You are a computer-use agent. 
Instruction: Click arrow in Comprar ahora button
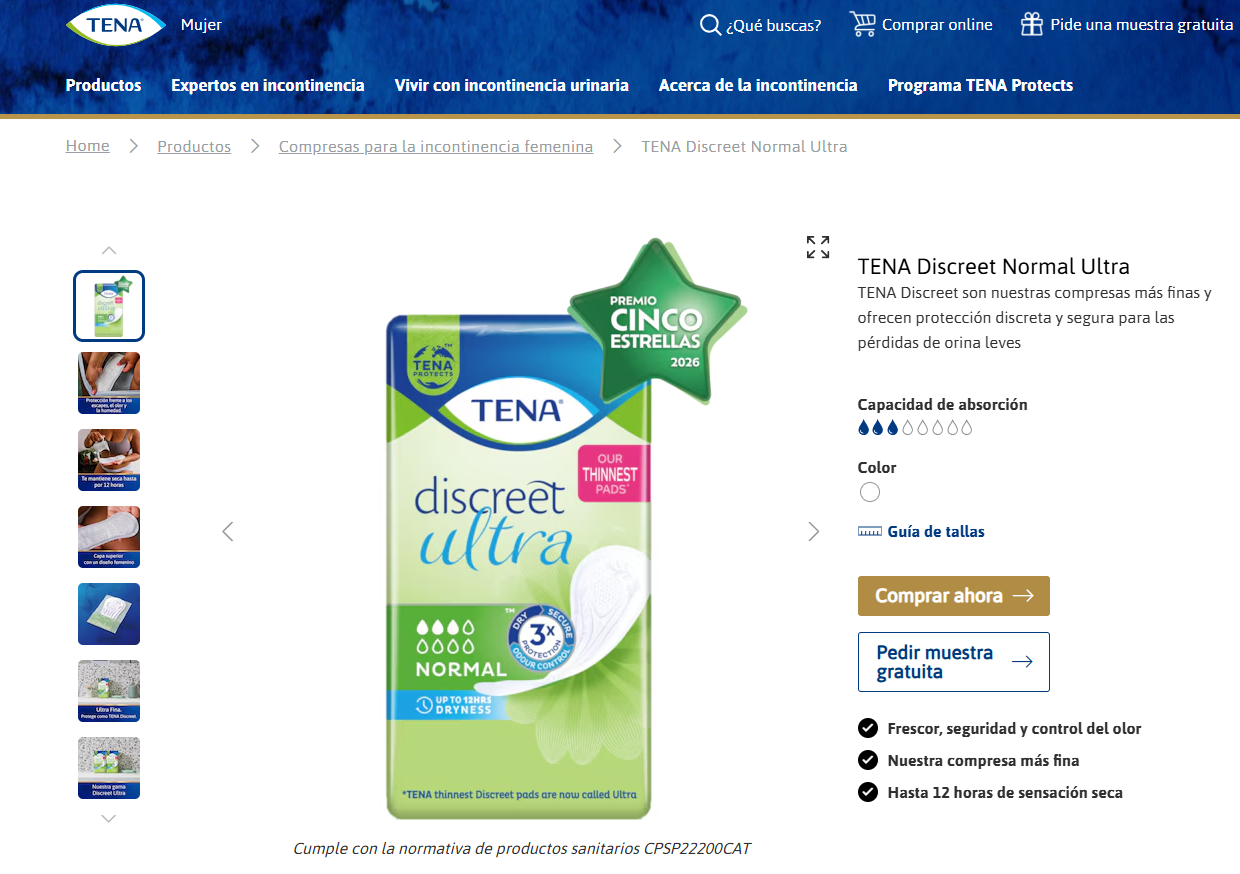(1023, 596)
